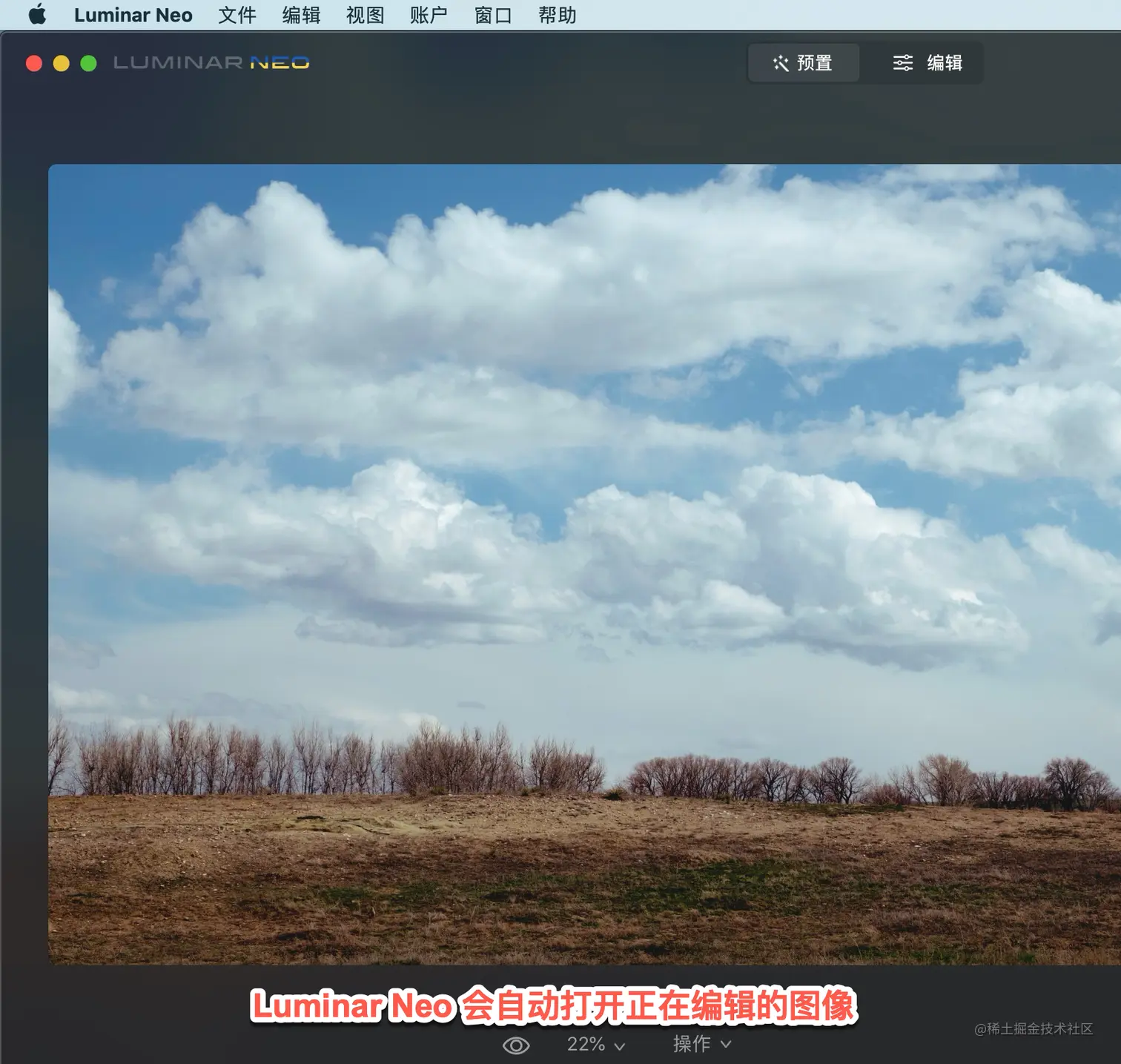Minimize window with the yellow button
Screen dimensions: 1121x1064
62,64
